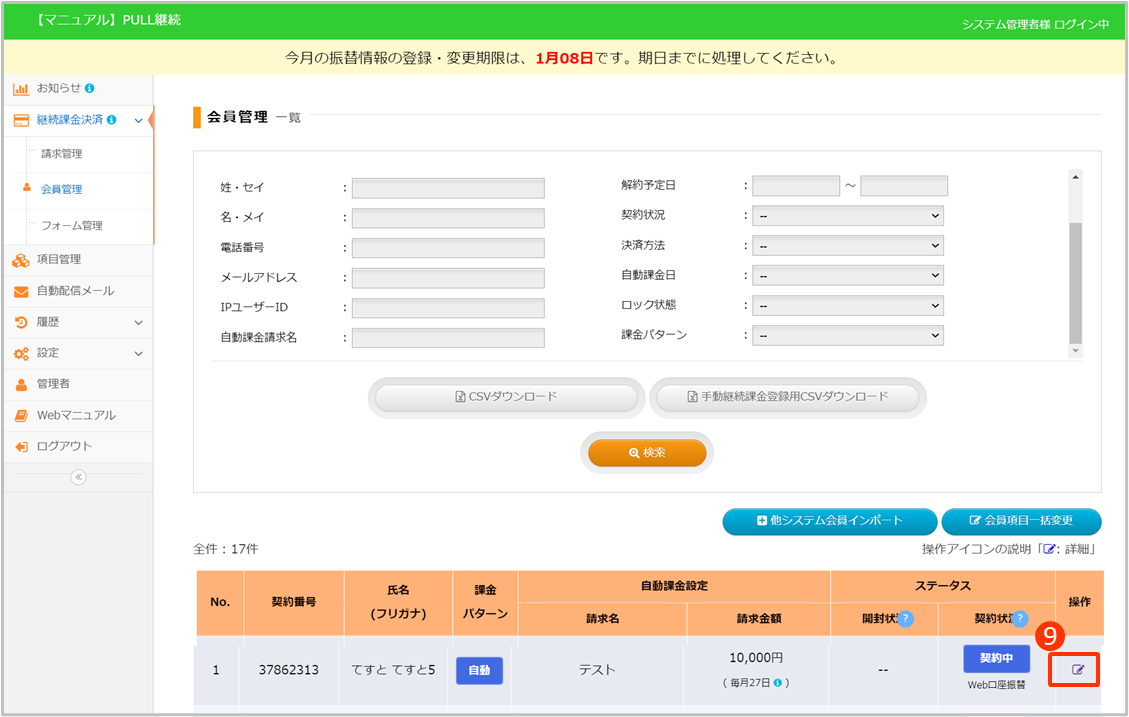Click the help icon beside 契約状況 header

coord(1020,619)
